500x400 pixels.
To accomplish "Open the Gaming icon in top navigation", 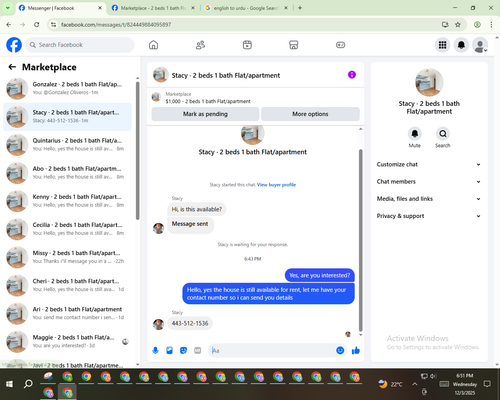I will click(340, 45).
